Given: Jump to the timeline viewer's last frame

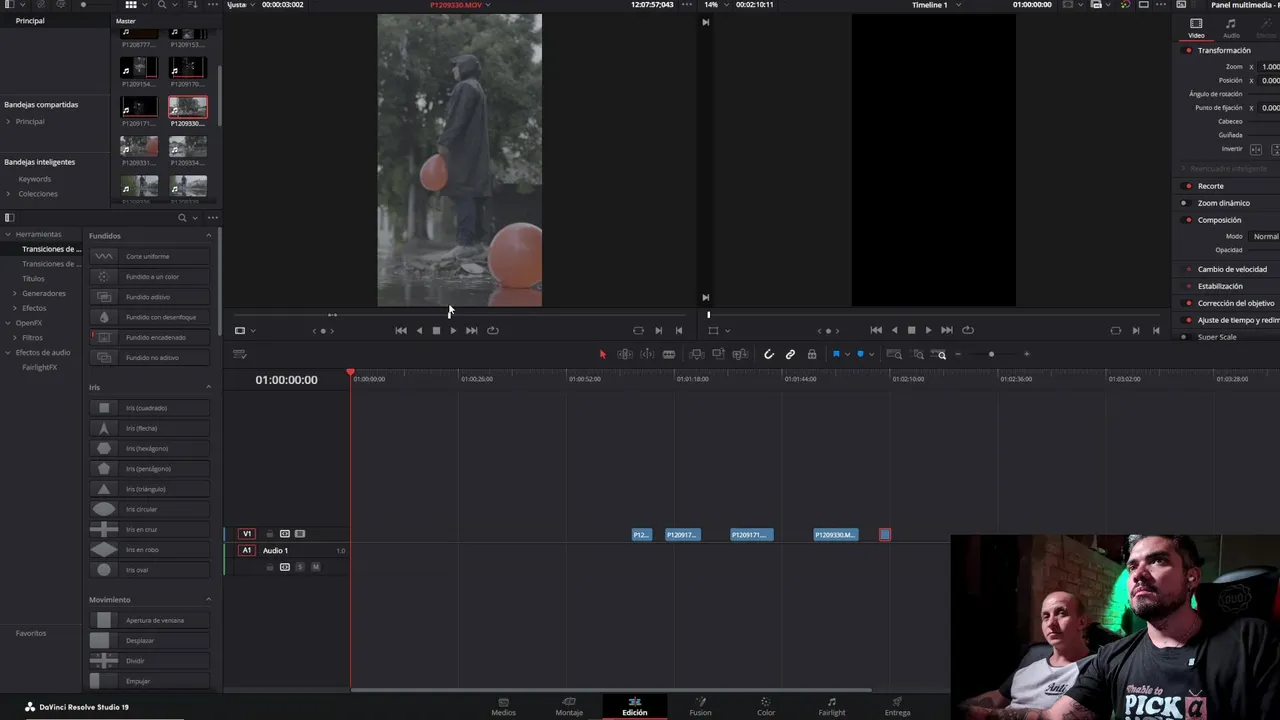Looking at the screenshot, I should click(946, 330).
